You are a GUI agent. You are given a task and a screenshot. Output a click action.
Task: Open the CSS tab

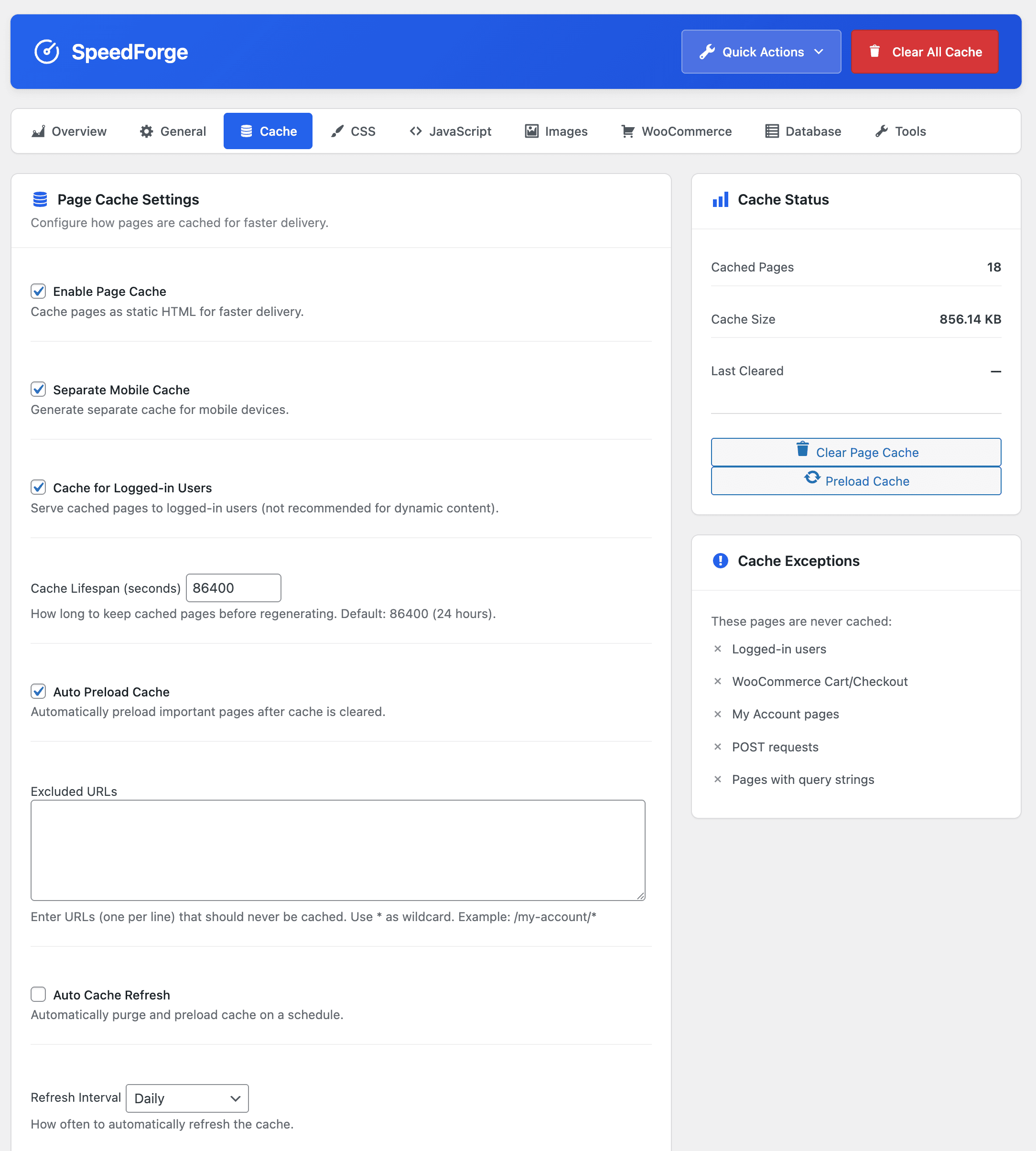(x=353, y=131)
